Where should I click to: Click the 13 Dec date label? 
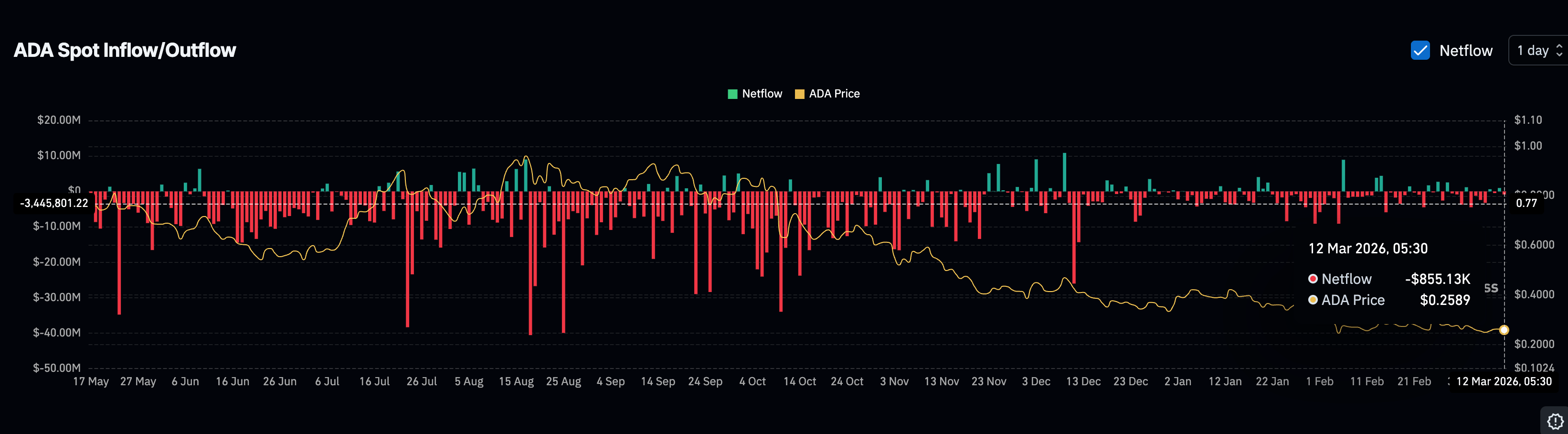pos(1083,381)
